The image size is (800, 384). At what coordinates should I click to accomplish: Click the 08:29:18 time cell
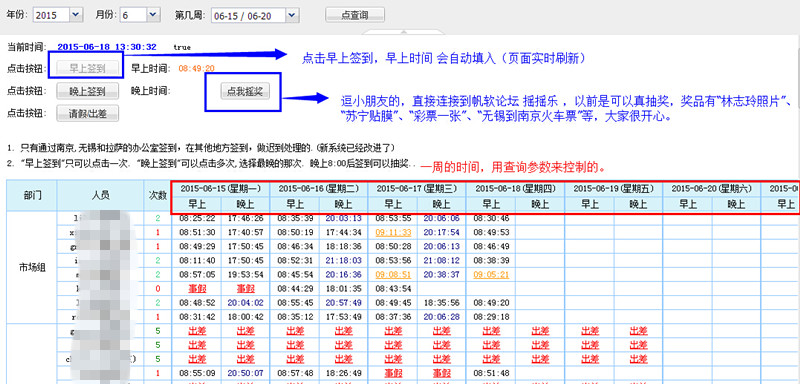point(491,316)
